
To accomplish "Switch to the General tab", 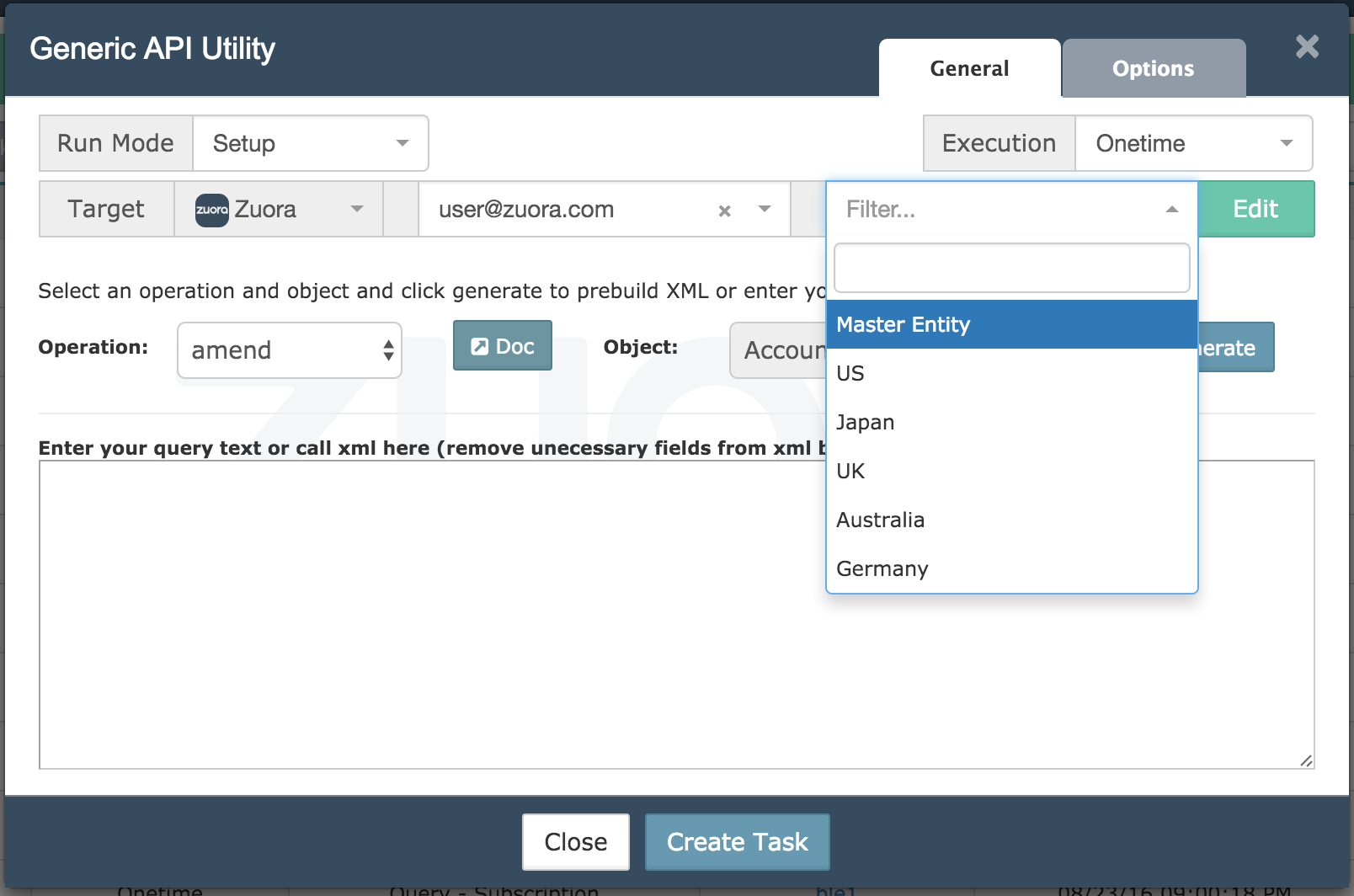I will 969,68.
